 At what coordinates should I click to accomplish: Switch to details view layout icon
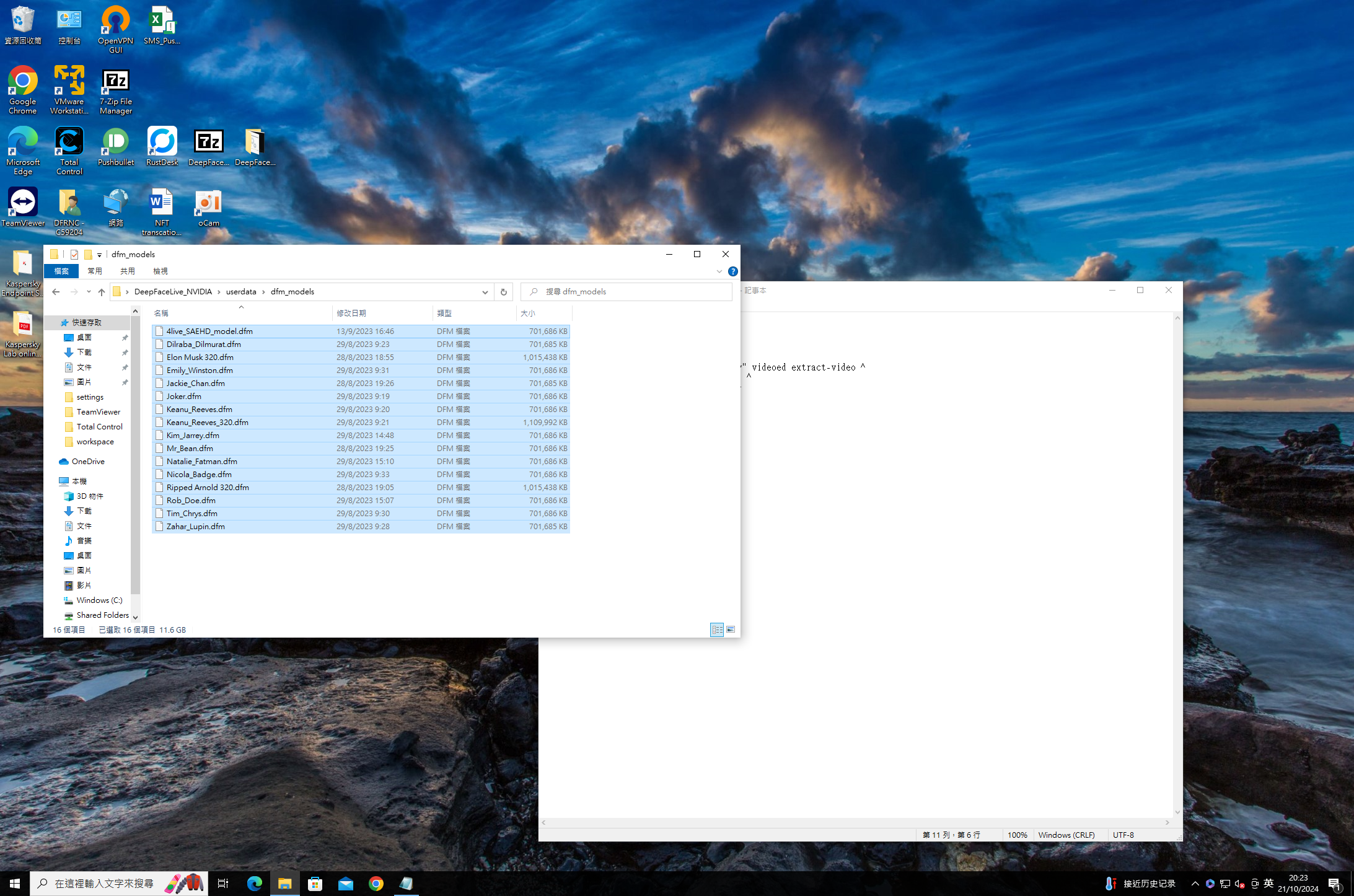[717, 630]
